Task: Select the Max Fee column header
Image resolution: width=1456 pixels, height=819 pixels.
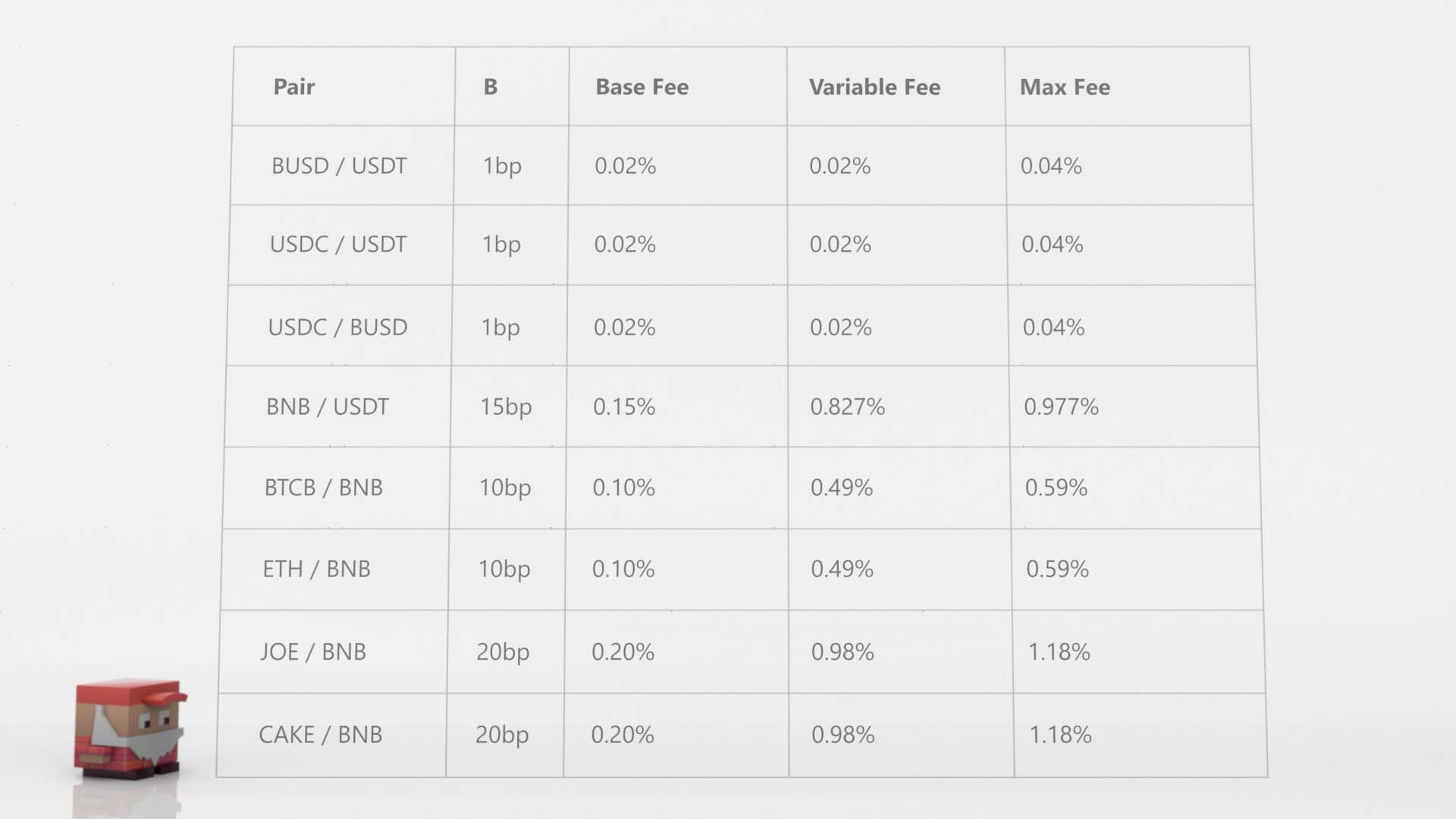Action: coord(1065,87)
